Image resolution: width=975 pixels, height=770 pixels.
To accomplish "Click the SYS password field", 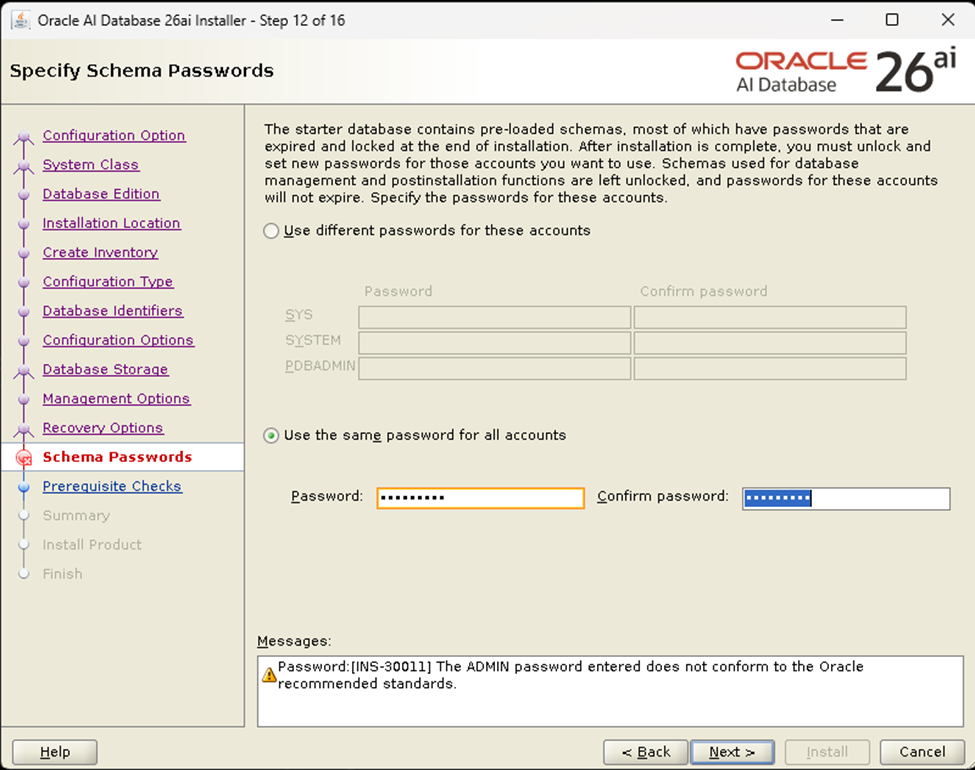I will (x=494, y=317).
